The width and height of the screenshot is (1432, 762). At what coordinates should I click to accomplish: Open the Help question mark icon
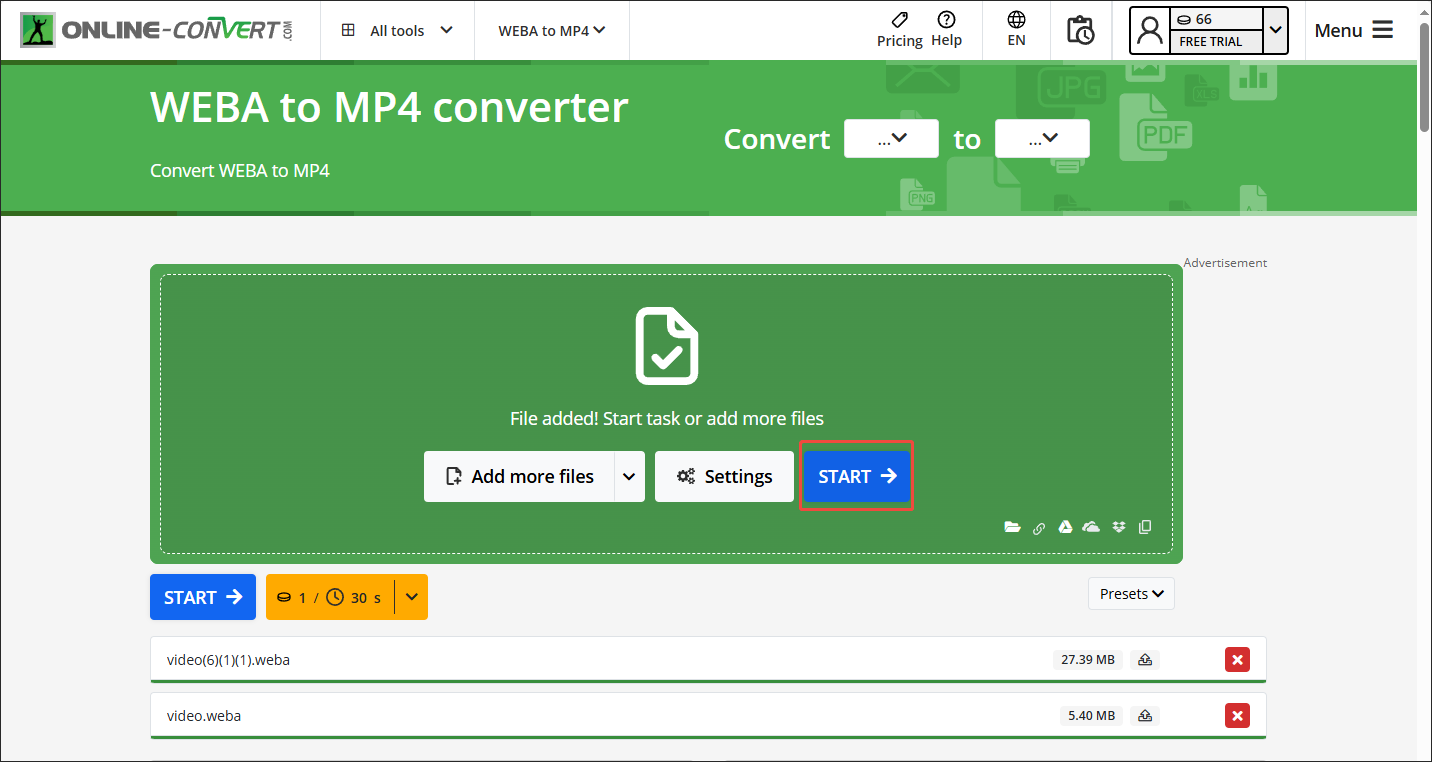point(946,20)
